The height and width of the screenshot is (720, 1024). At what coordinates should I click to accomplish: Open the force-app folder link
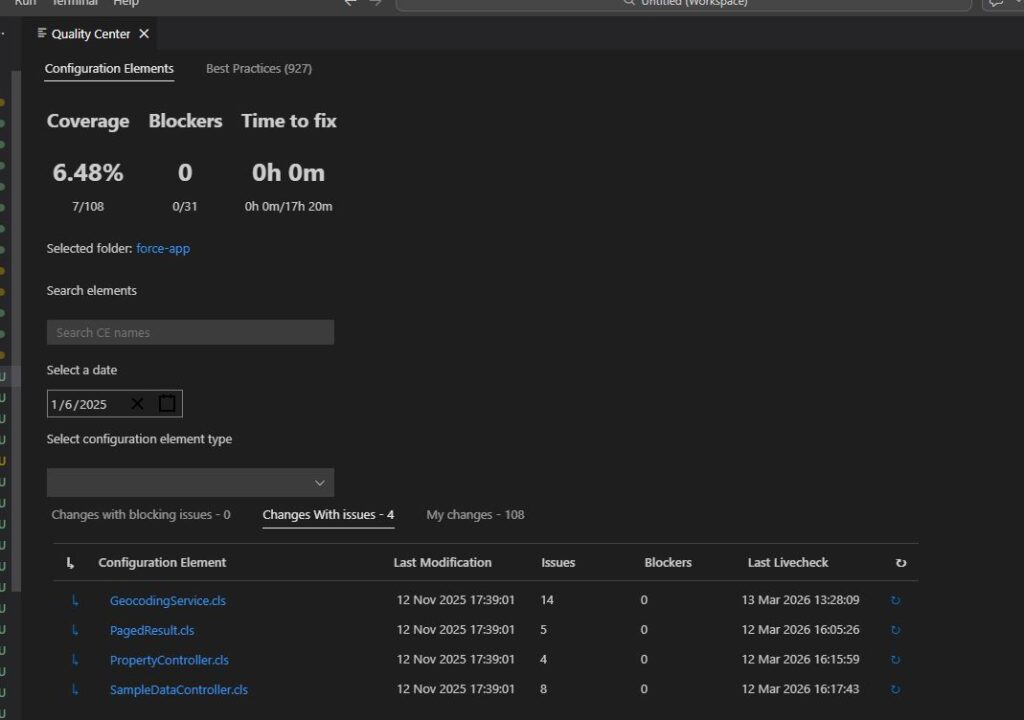[163, 249]
